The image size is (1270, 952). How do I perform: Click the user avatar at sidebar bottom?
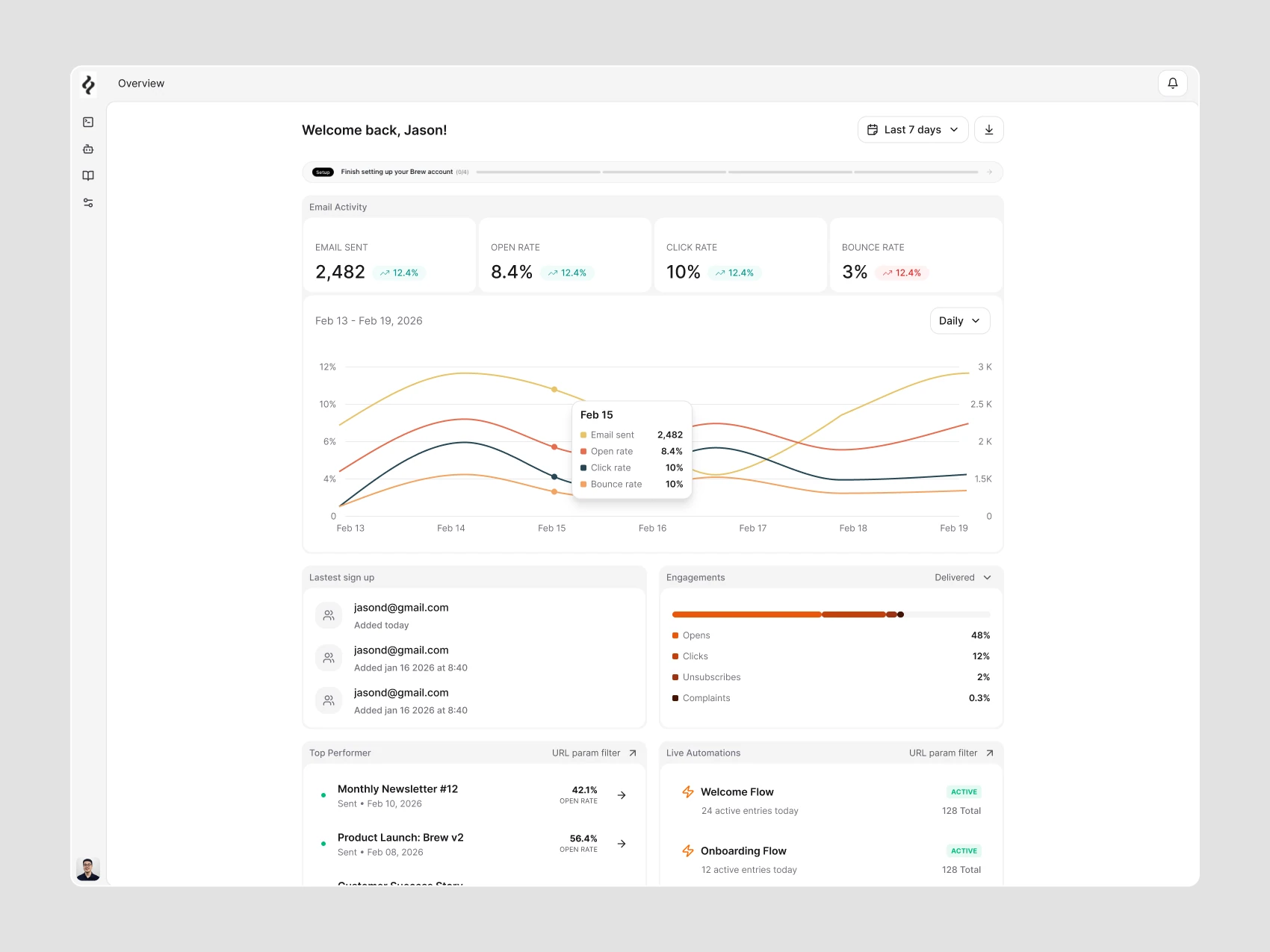pyautogui.click(x=88, y=868)
